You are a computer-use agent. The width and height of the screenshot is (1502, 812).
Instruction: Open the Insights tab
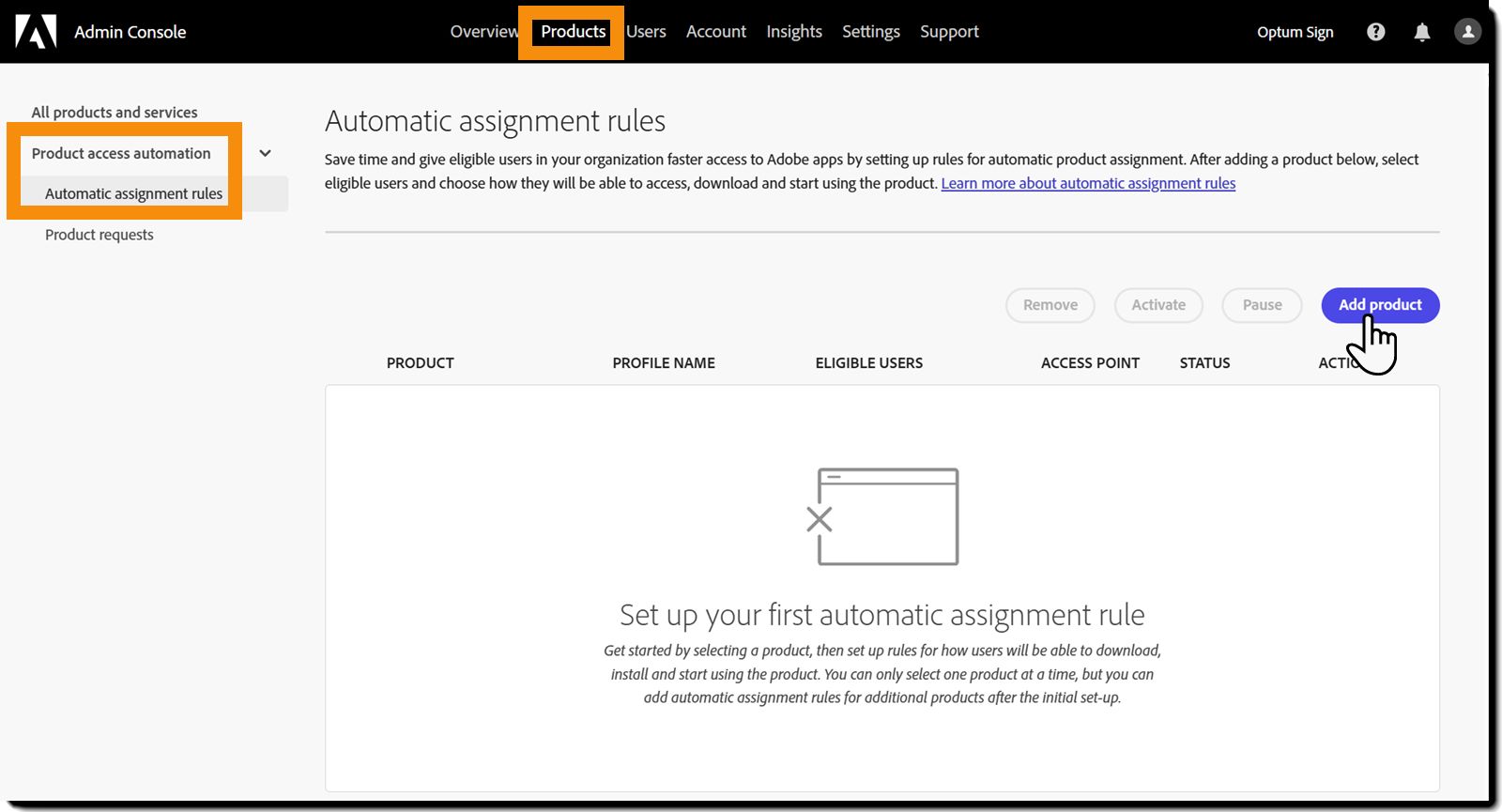[793, 32]
